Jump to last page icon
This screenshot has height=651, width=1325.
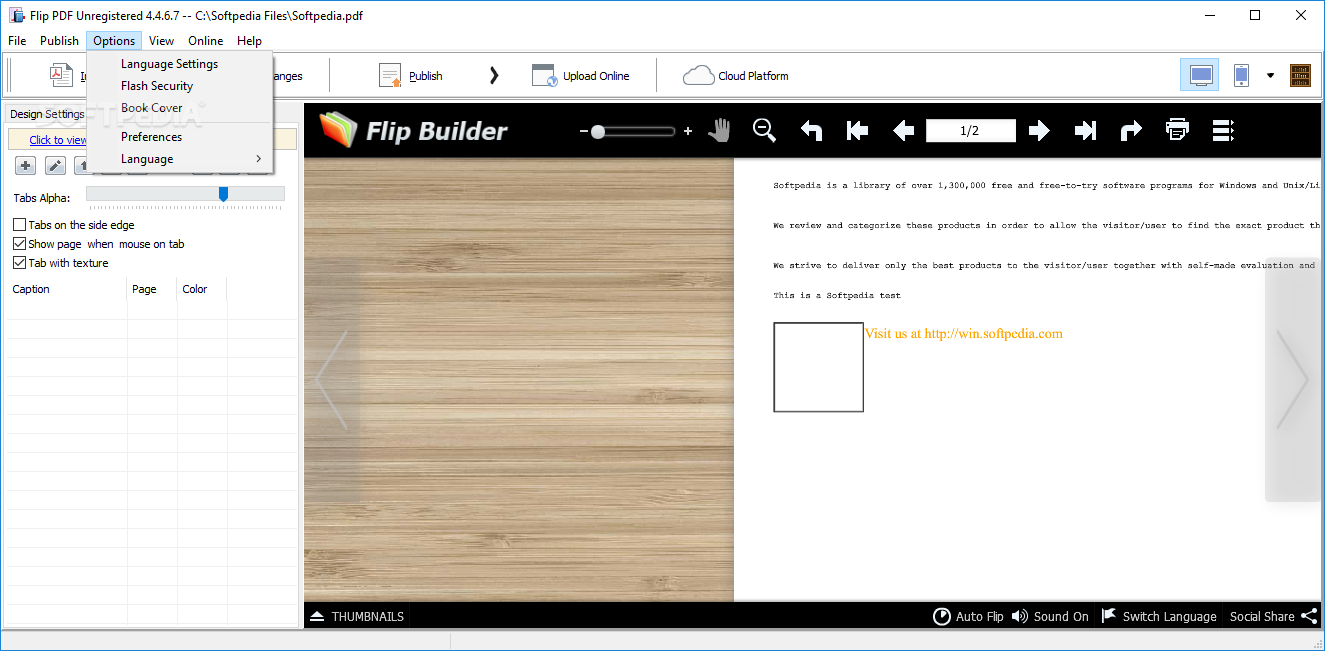tap(1085, 130)
